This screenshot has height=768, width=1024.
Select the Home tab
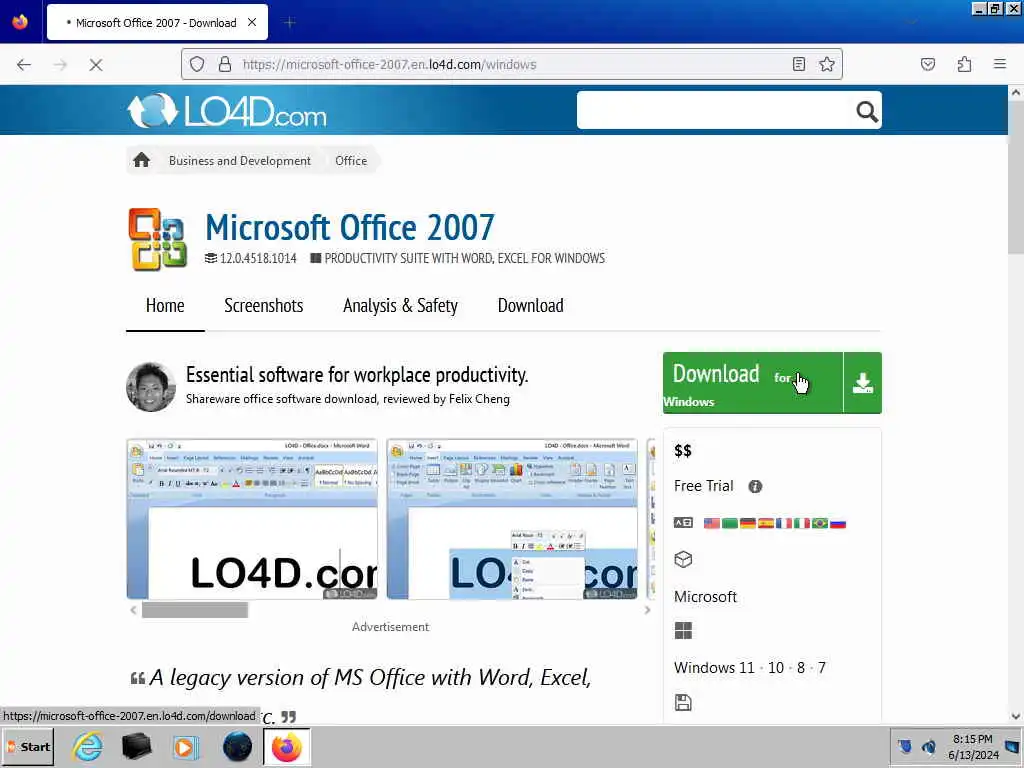click(165, 306)
